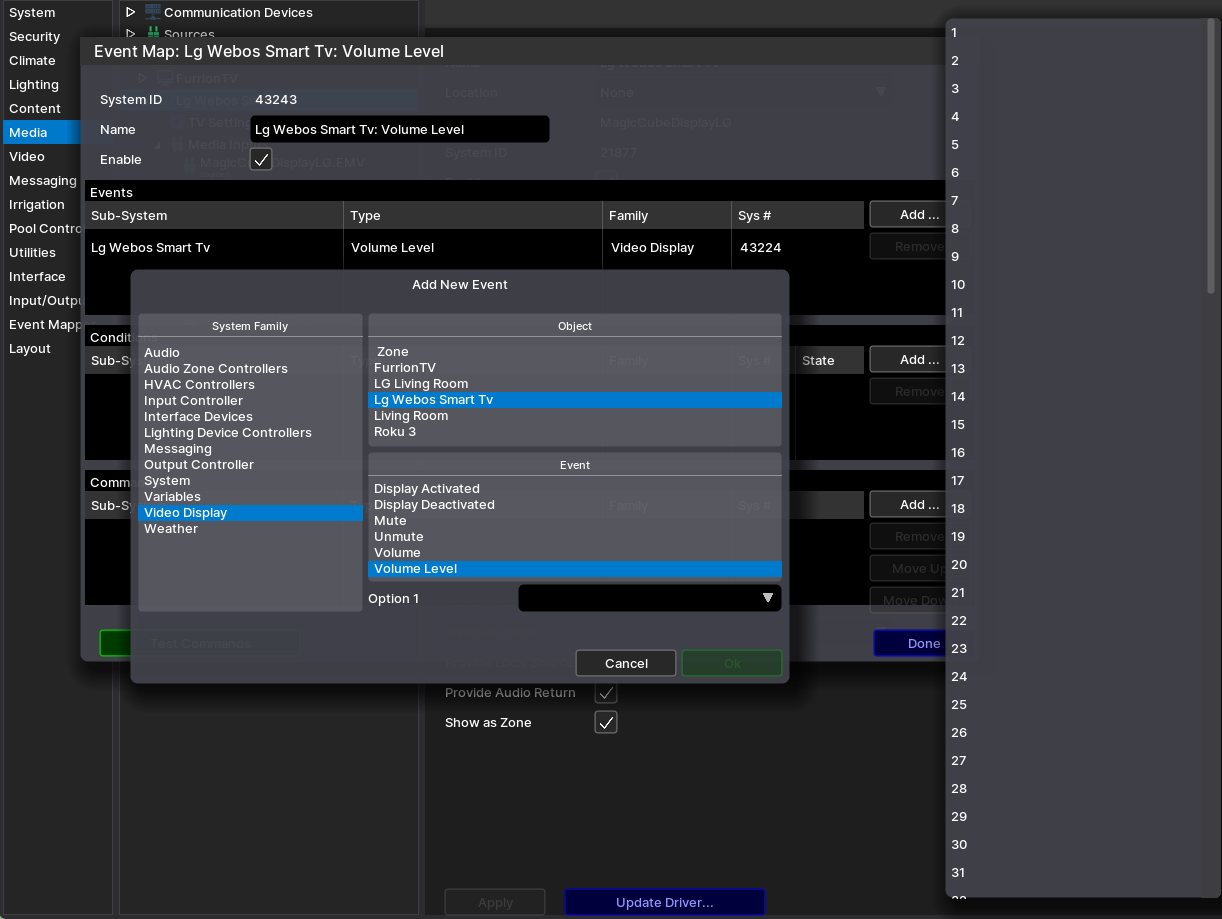
Task: Open the Layout sidebar section
Action: click(40, 348)
